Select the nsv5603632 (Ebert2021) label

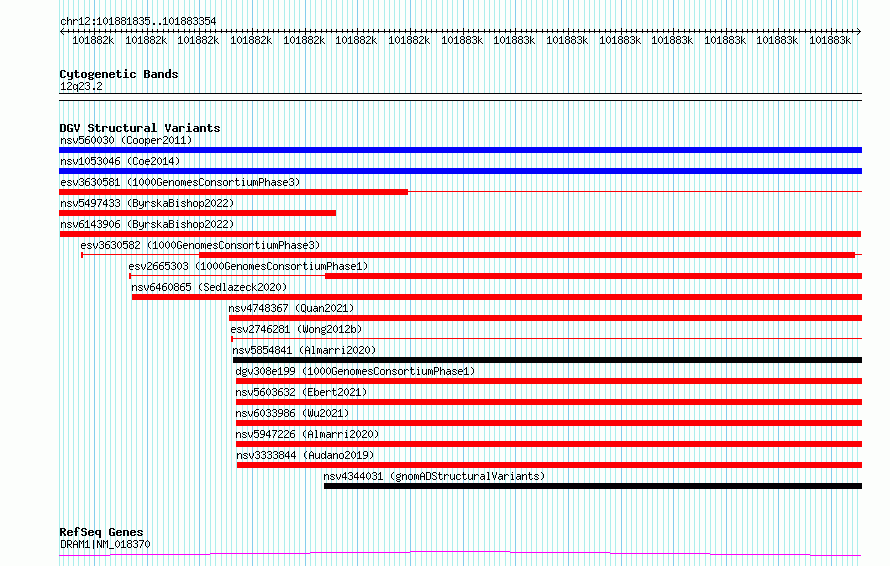tap(301, 392)
